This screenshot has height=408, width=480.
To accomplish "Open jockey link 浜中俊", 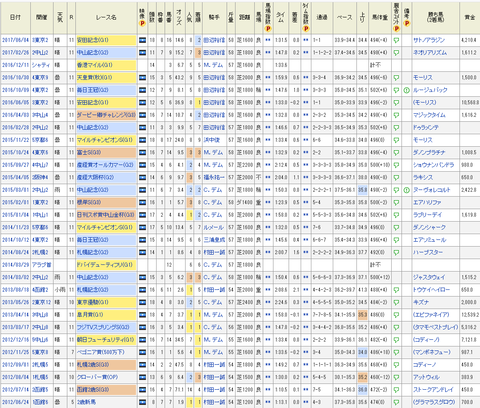I will coord(212,140).
